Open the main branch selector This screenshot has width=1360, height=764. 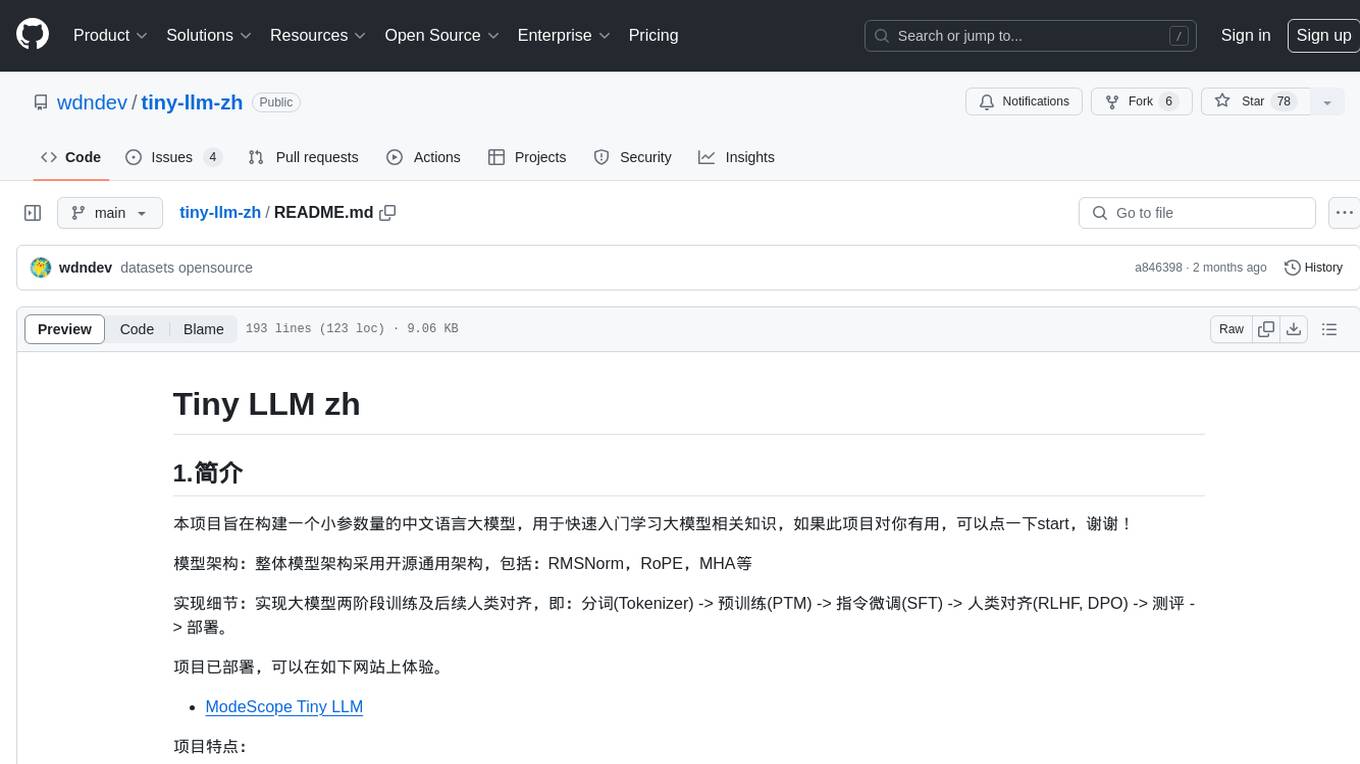(x=110, y=213)
